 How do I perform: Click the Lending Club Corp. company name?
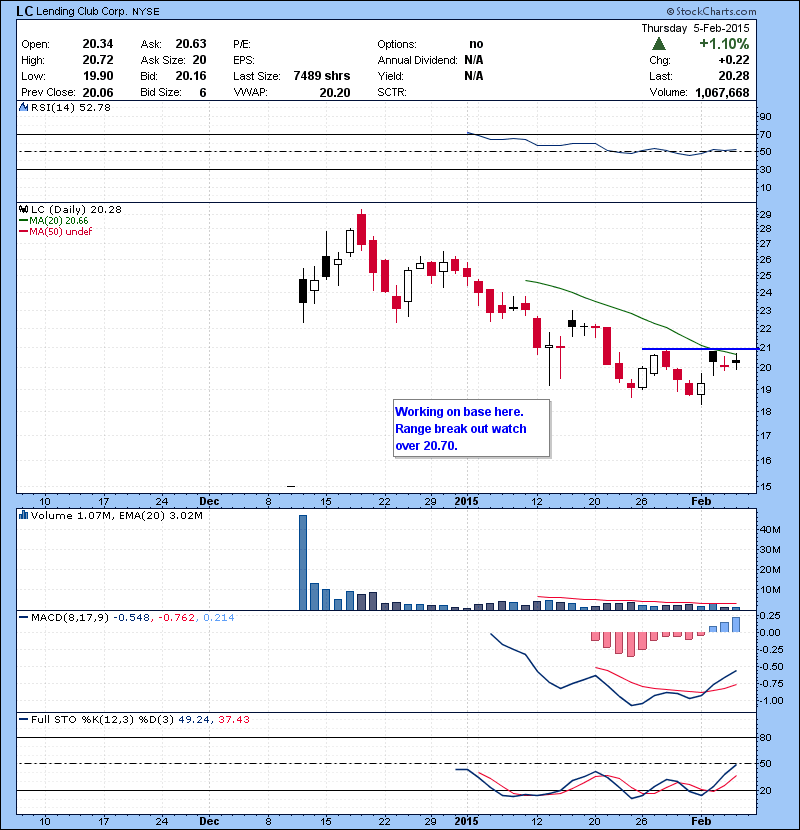pyautogui.click(x=82, y=11)
